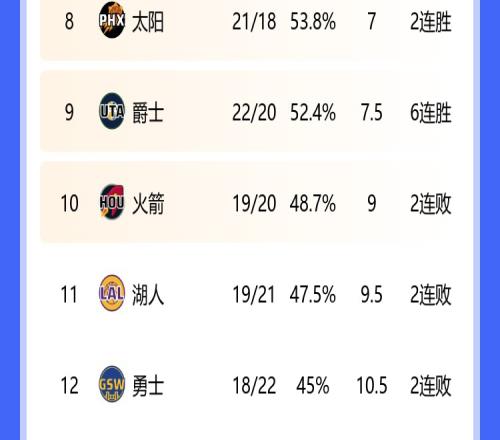Select the 10.5 games behind value
The image size is (500, 440).
372,386
